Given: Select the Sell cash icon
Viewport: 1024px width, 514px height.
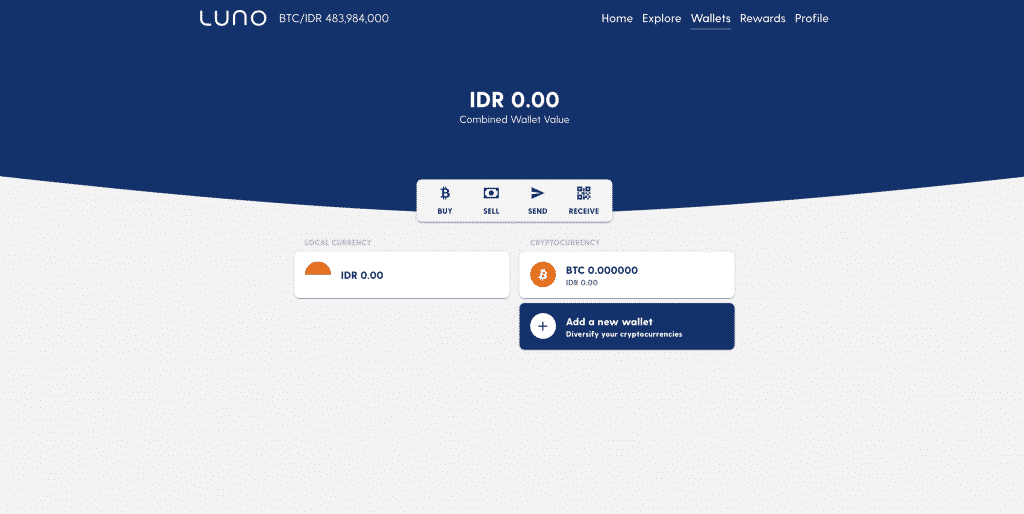Looking at the screenshot, I should pos(491,193).
